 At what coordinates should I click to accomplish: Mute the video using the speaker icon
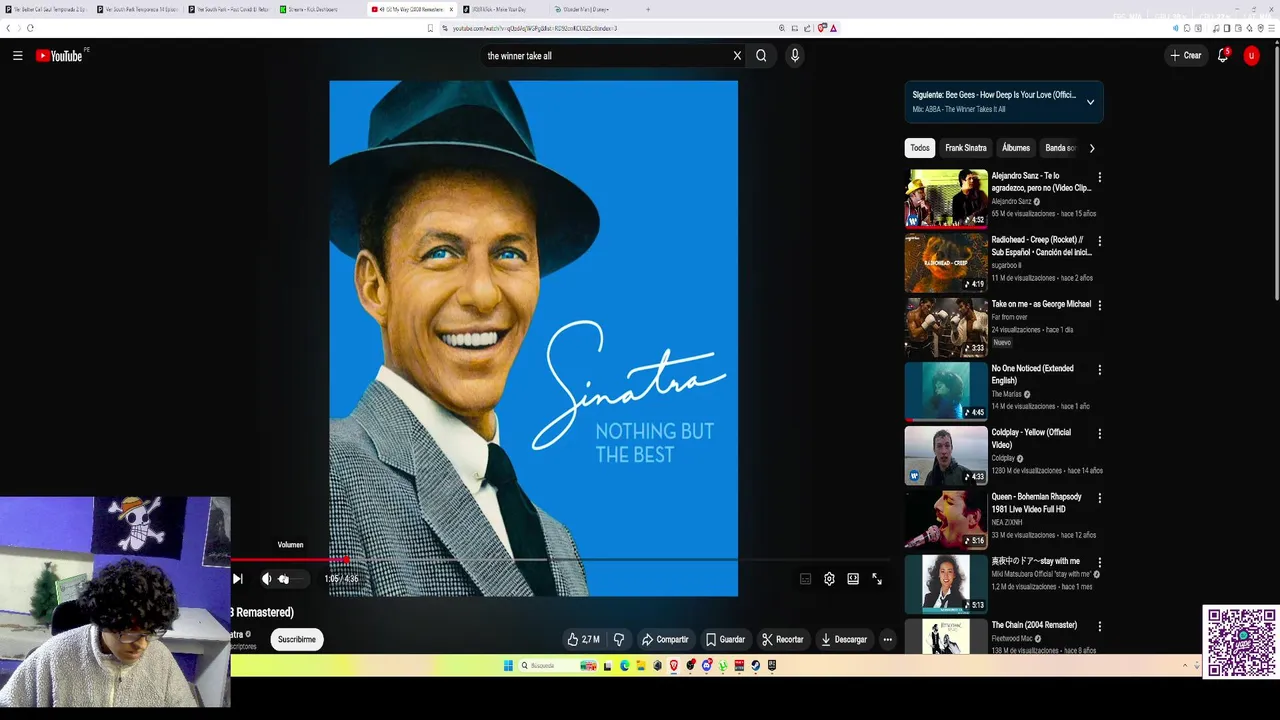[x=266, y=579]
